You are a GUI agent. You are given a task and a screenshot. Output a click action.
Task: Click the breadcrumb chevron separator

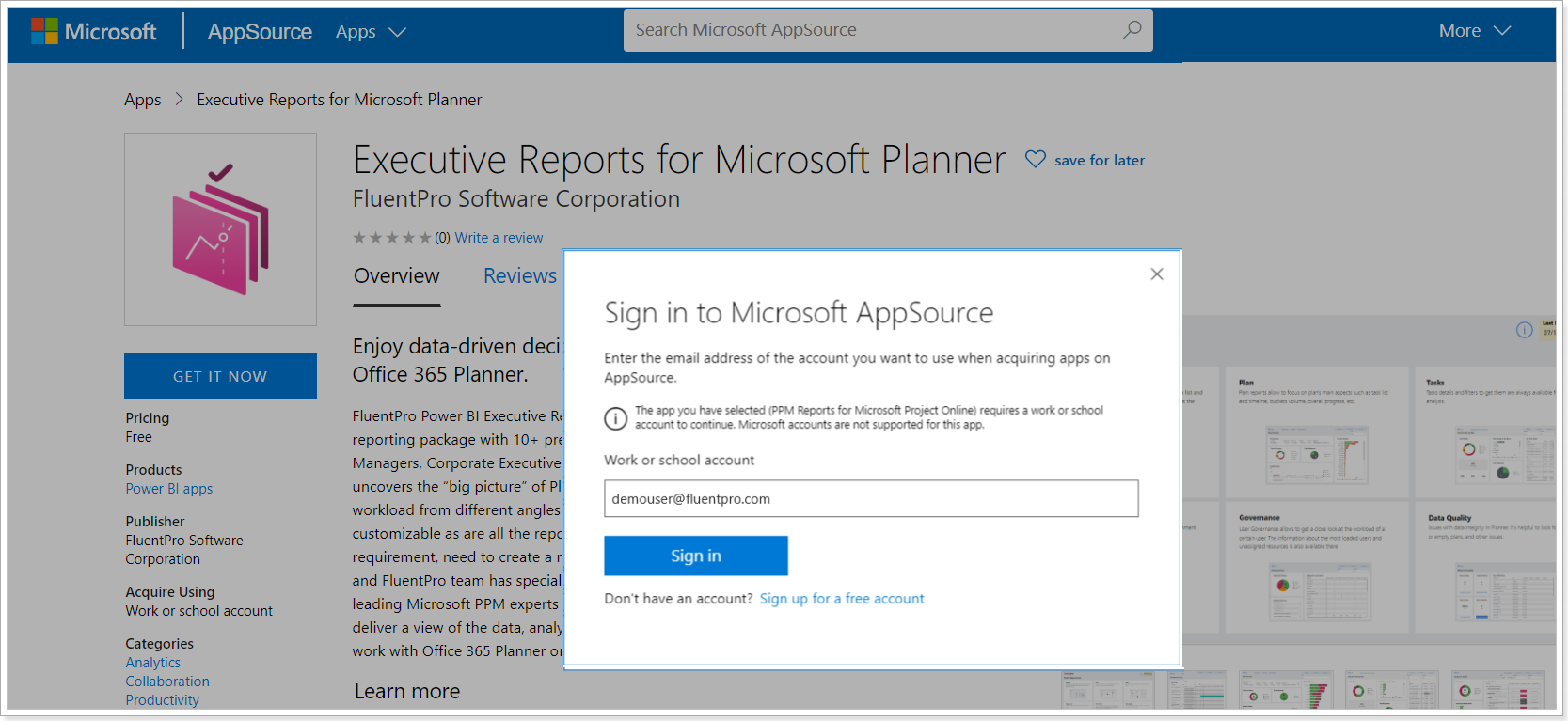[179, 99]
